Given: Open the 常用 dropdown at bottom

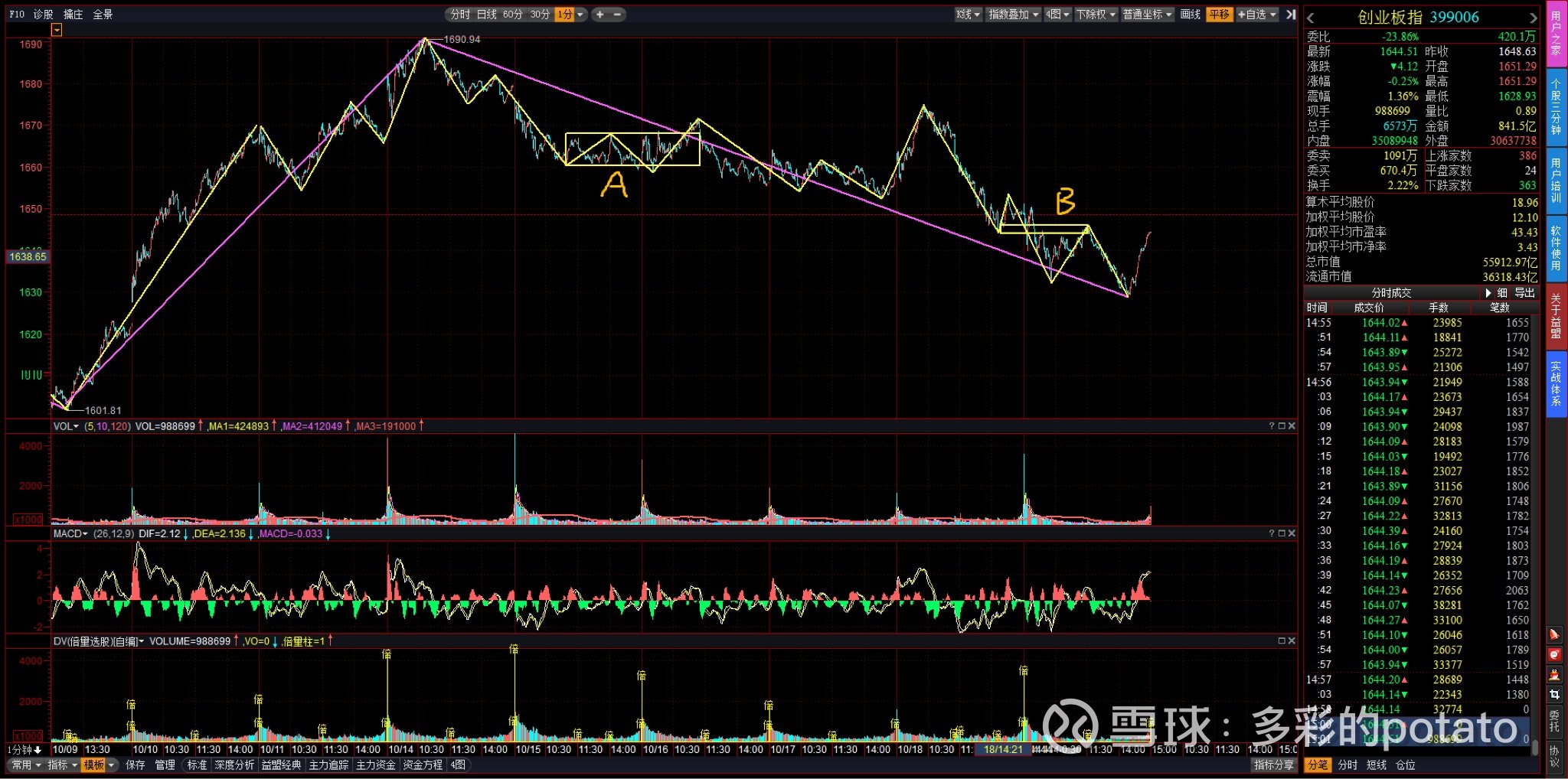Looking at the screenshot, I should (27, 765).
